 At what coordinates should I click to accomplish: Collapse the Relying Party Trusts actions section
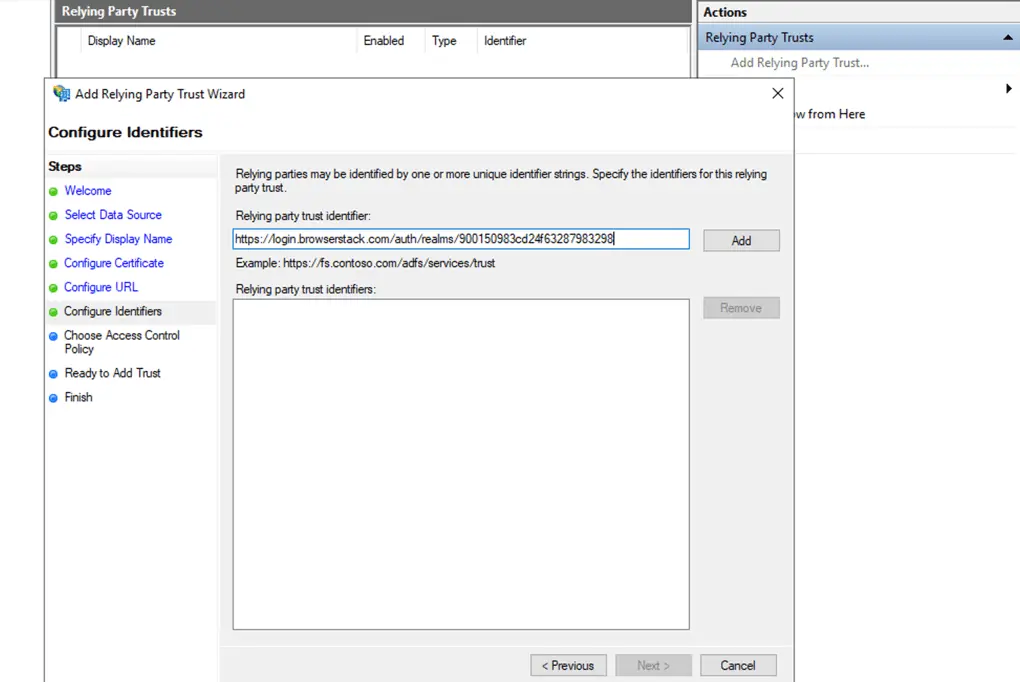click(1007, 38)
